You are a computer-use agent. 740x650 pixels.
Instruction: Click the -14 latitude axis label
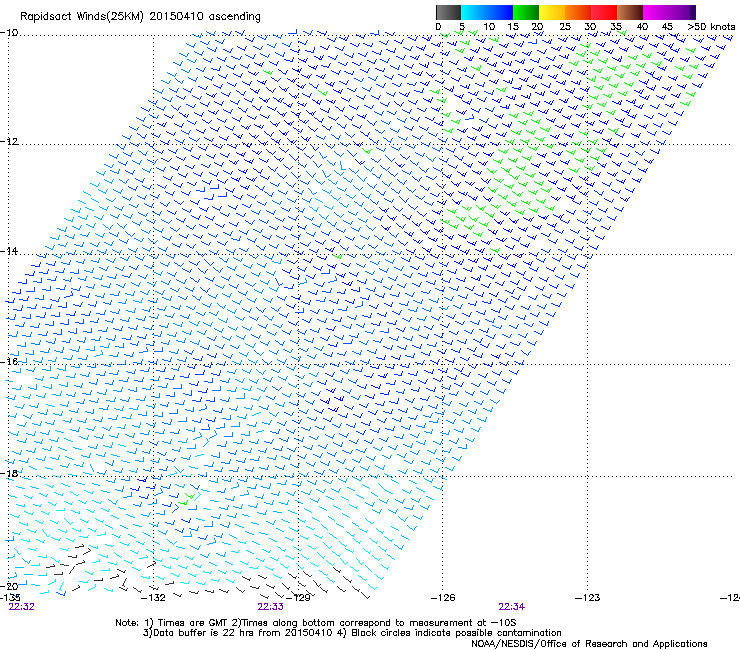point(9,251)
